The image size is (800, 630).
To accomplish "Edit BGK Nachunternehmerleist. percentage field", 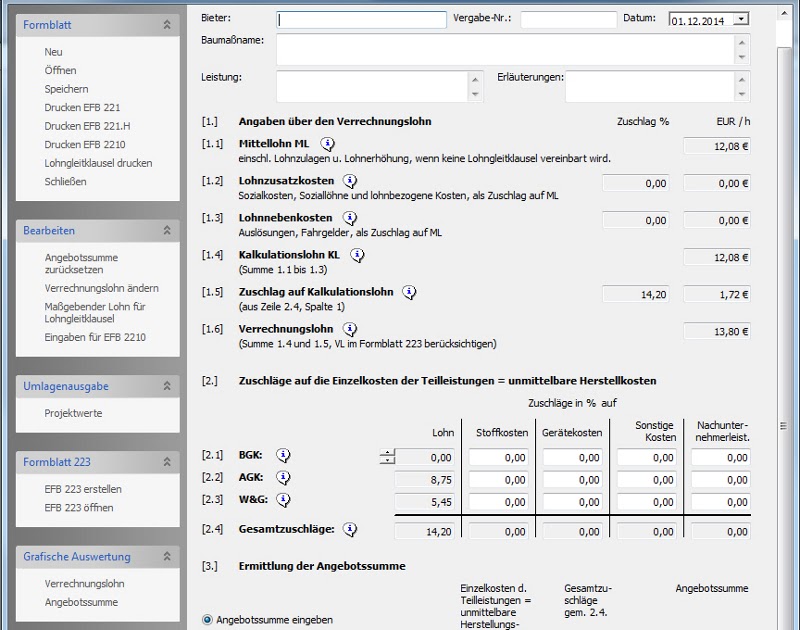I will pos(720,458).
